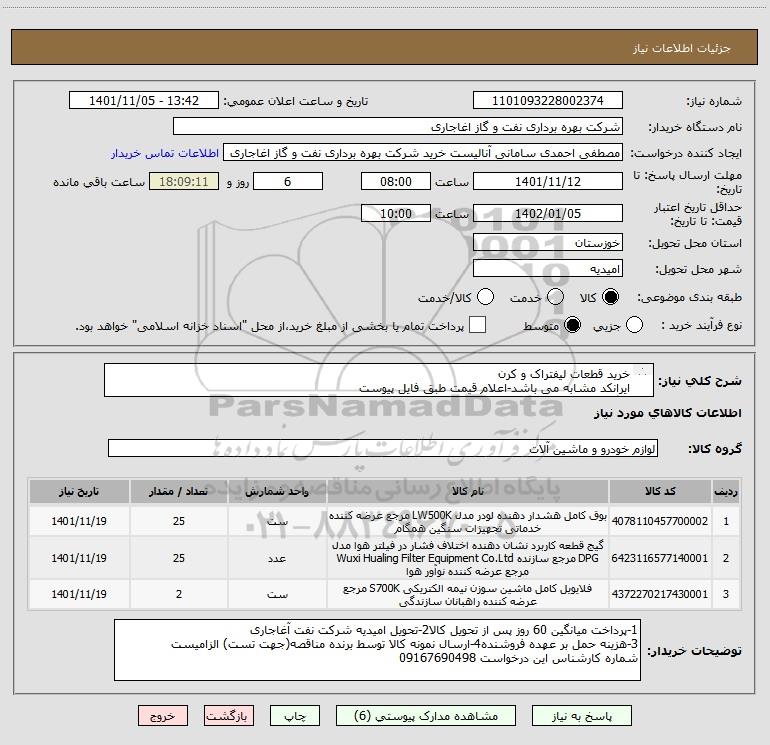The image size is (770, 745).
Task: Click the تاریخ نیاز column header
Action: coord(79,492)
